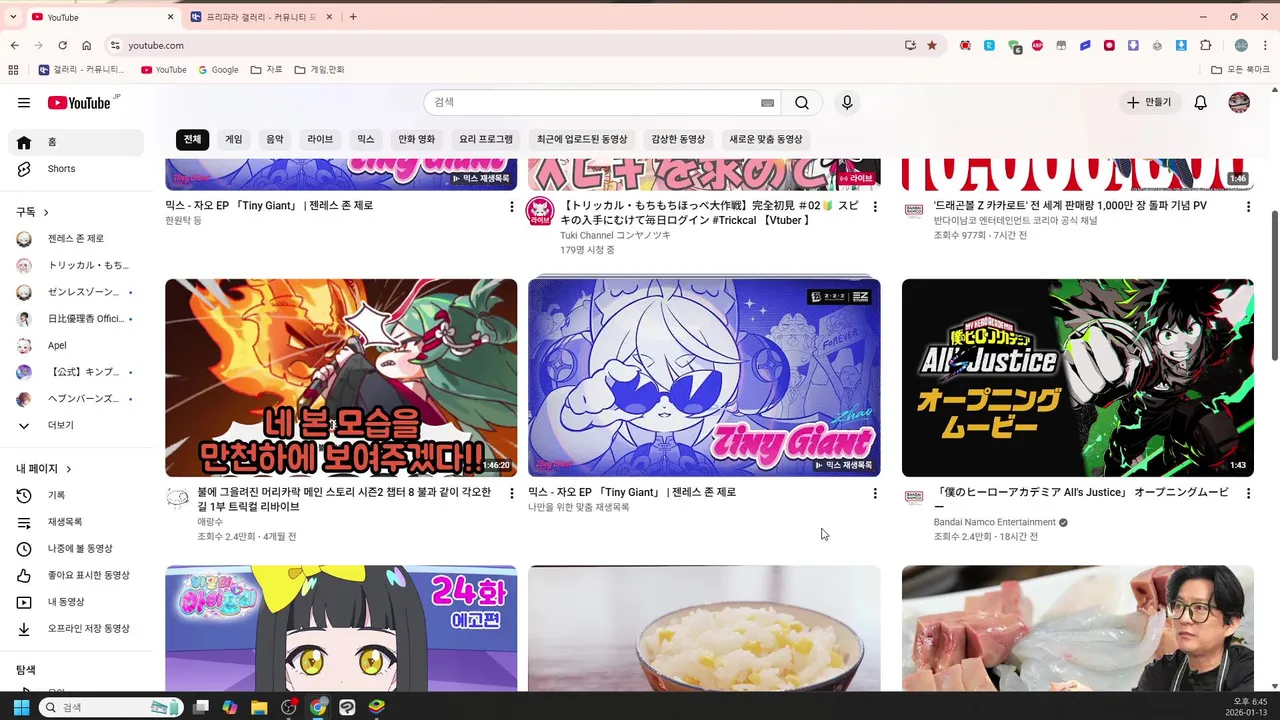Start voice search with the microphone

[x=847, y=102]
